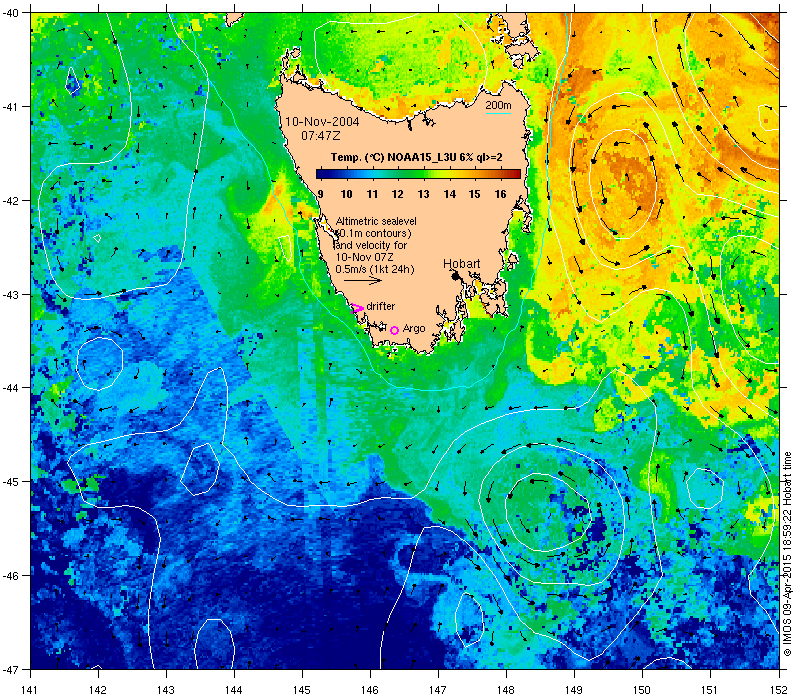Click the 'Altimetric sealevel' text line
The width and height of the screenshot is (800, 700).
(x=376, y=221)
